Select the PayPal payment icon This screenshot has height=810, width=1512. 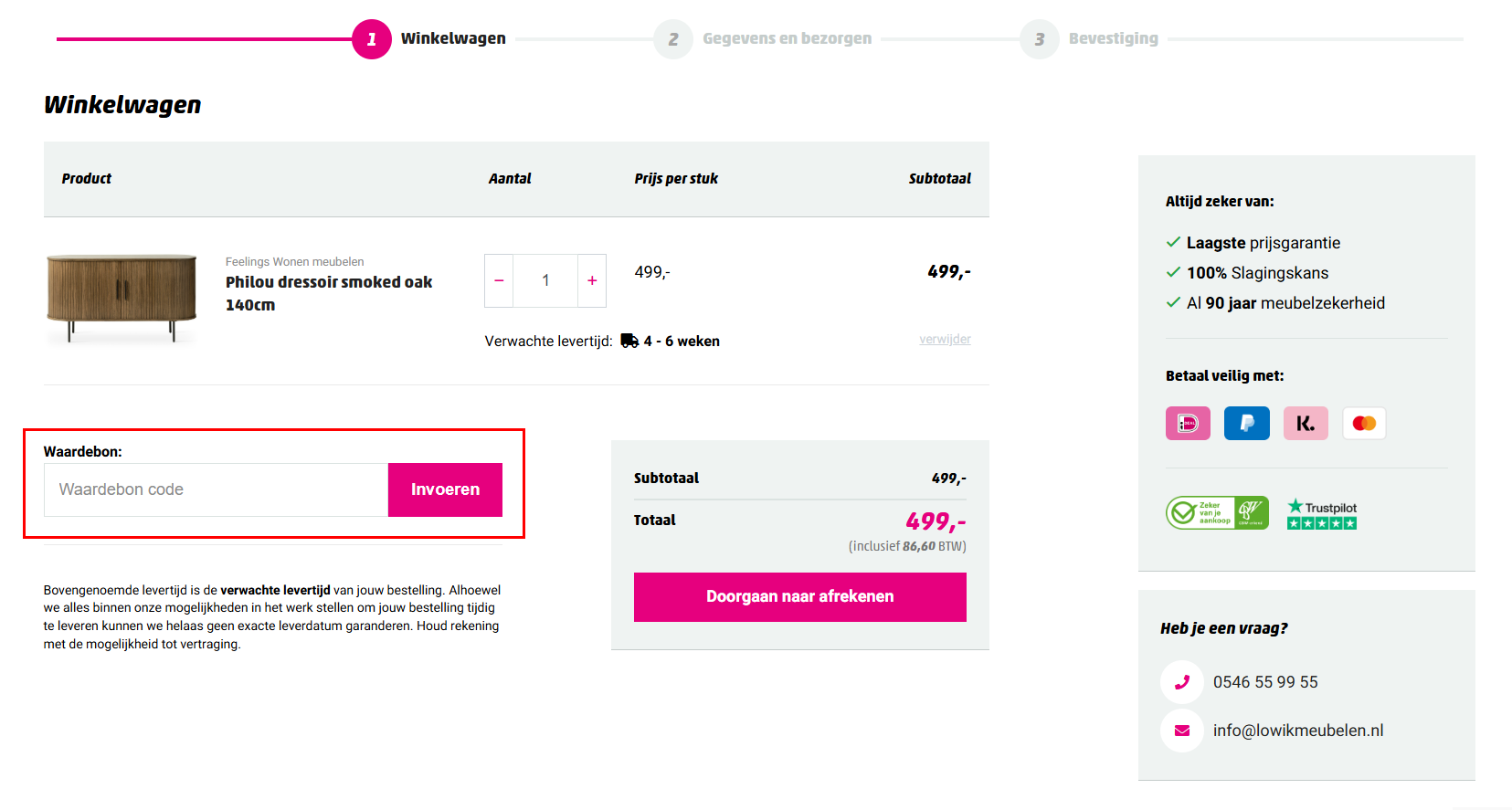pos(1246,423)
